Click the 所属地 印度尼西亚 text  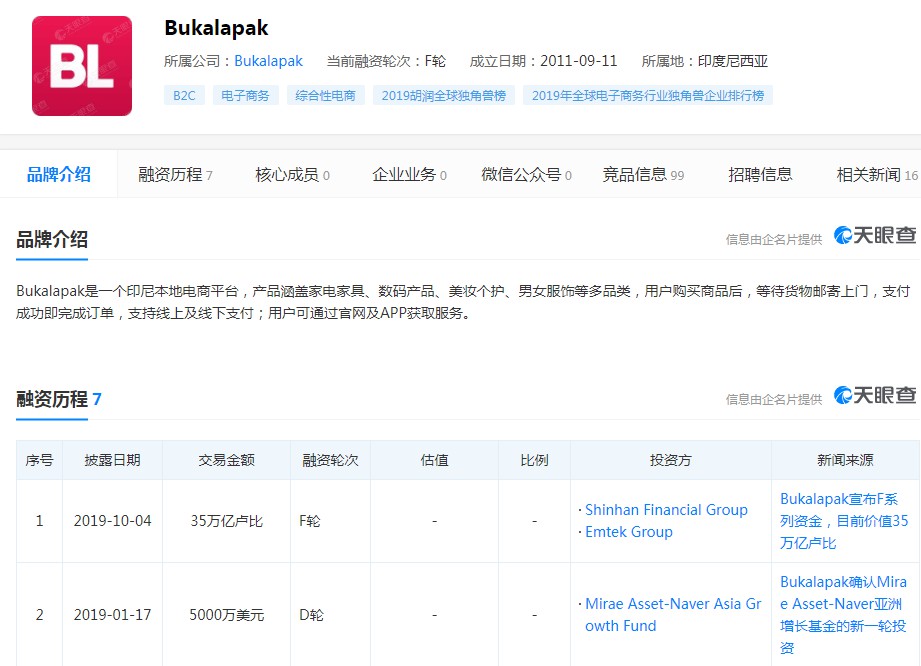(705, 61)
